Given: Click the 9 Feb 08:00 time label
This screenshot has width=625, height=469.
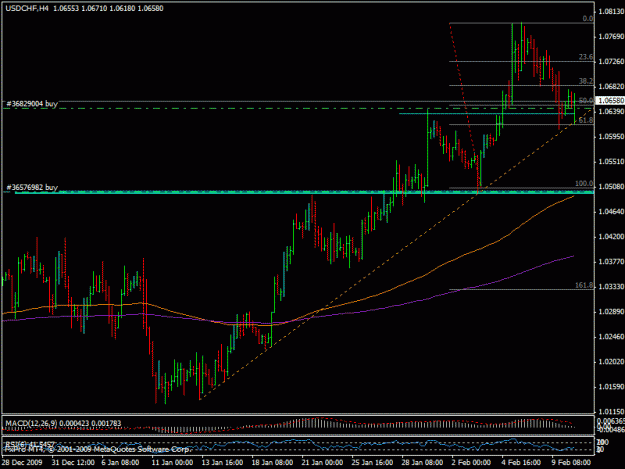Looking at the screenshot, I should [571, 463].
